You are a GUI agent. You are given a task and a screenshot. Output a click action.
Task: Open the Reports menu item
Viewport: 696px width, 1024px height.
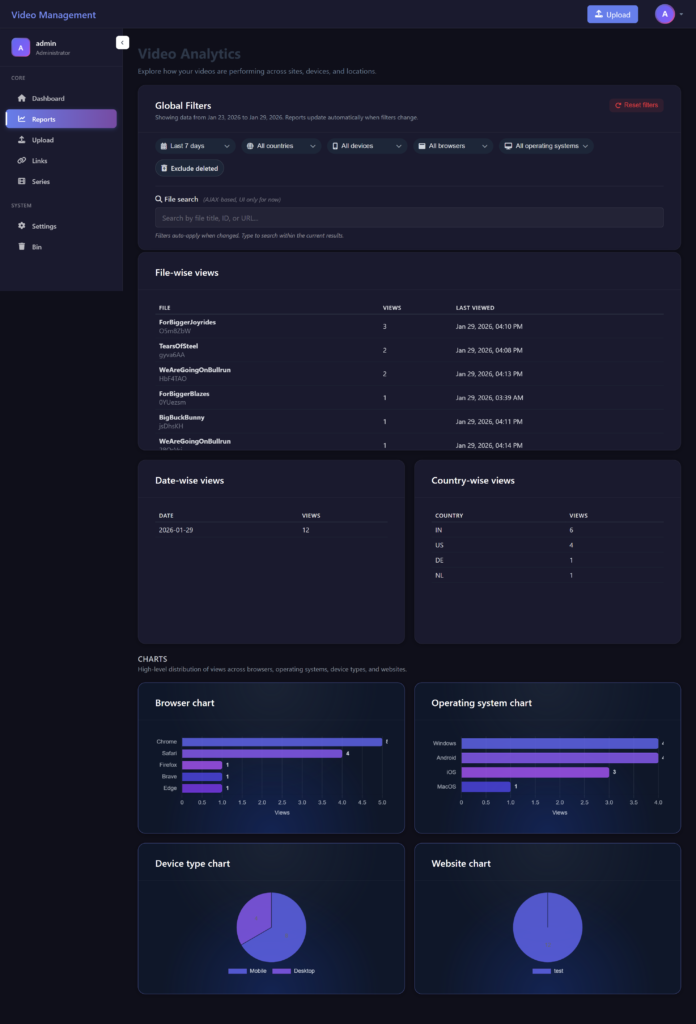click(61, 119)
